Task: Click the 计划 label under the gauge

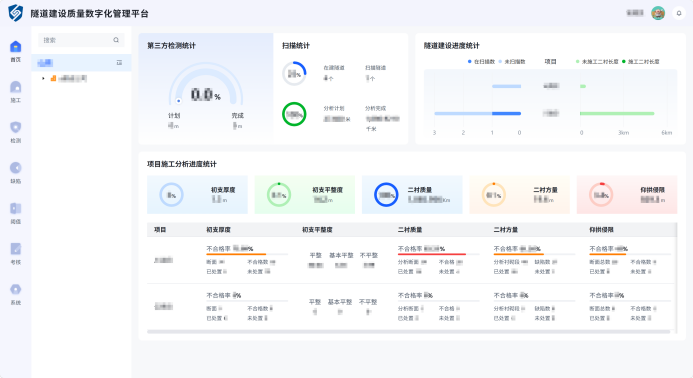Action: tap(174, 115)
